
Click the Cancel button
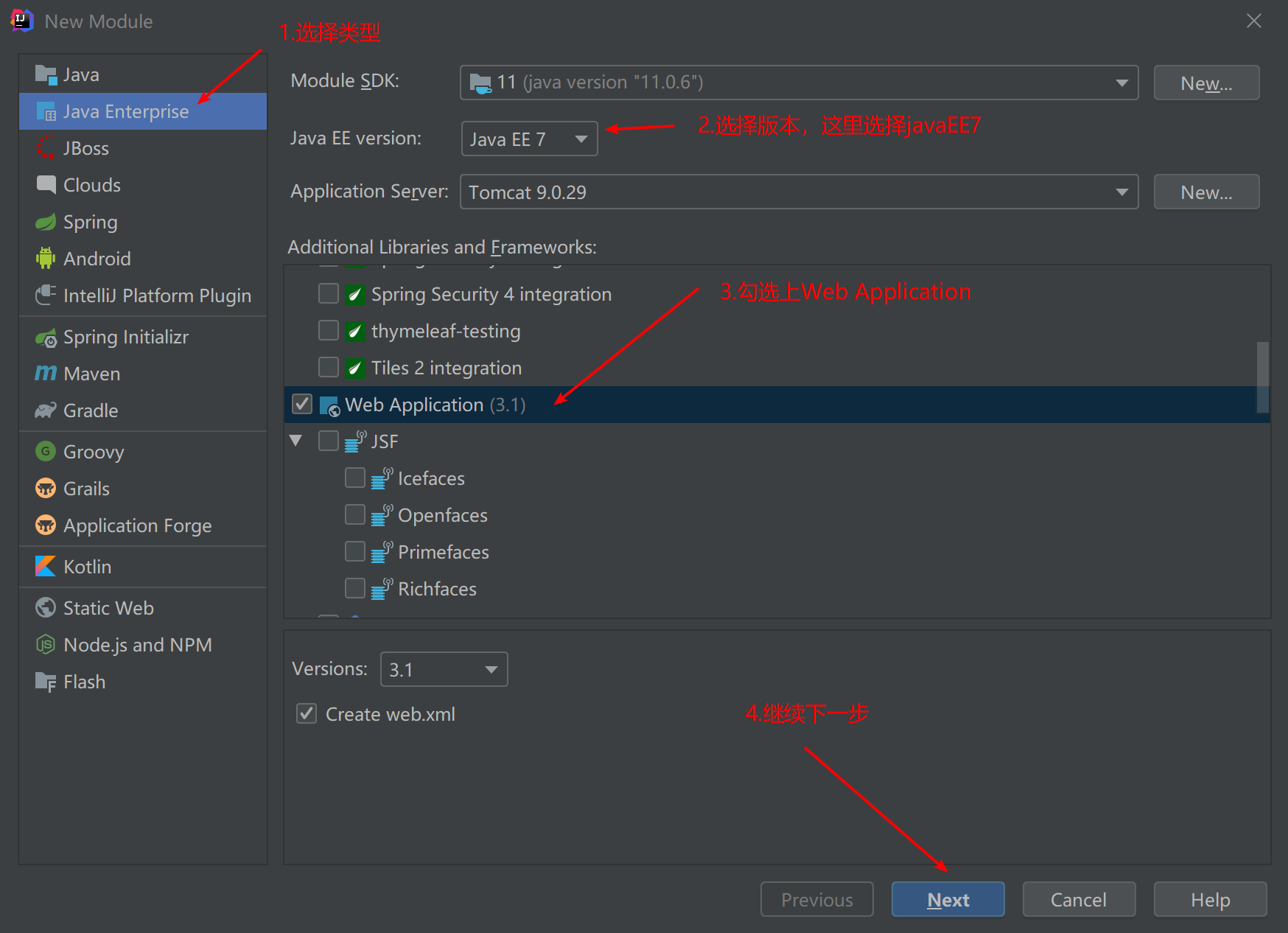point(1079,899)
